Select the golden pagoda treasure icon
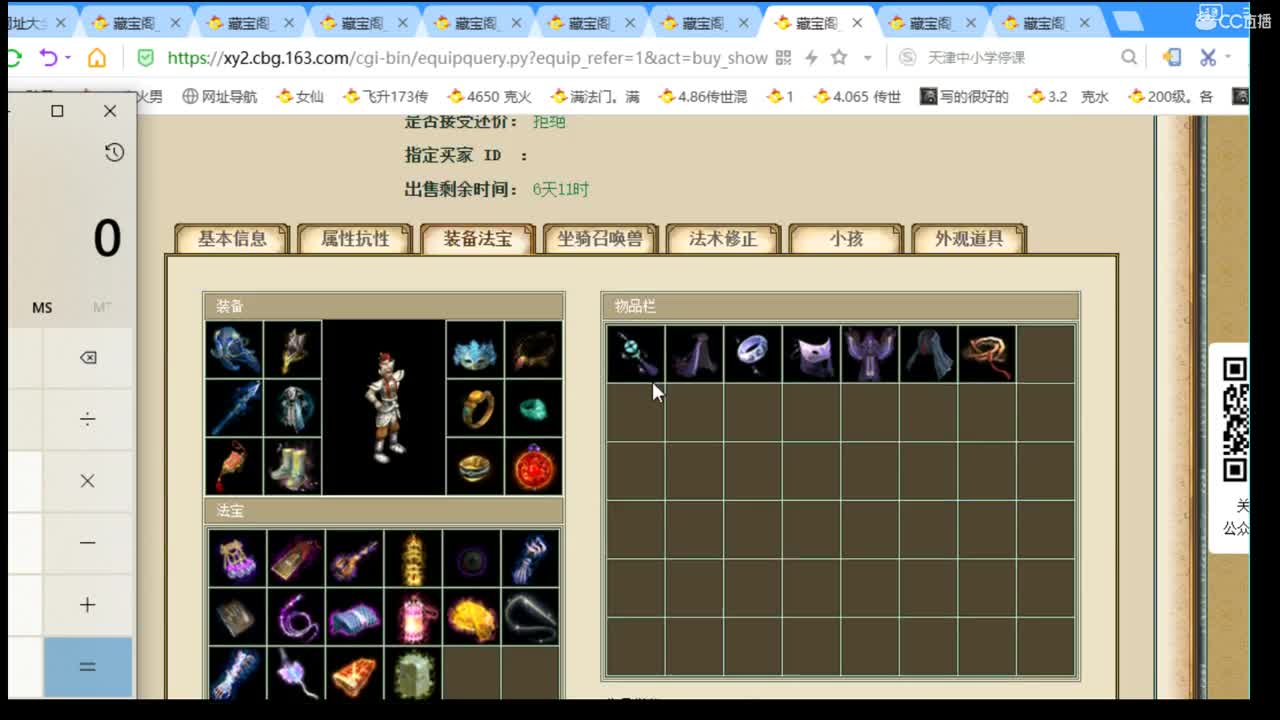 coord(413,558)
